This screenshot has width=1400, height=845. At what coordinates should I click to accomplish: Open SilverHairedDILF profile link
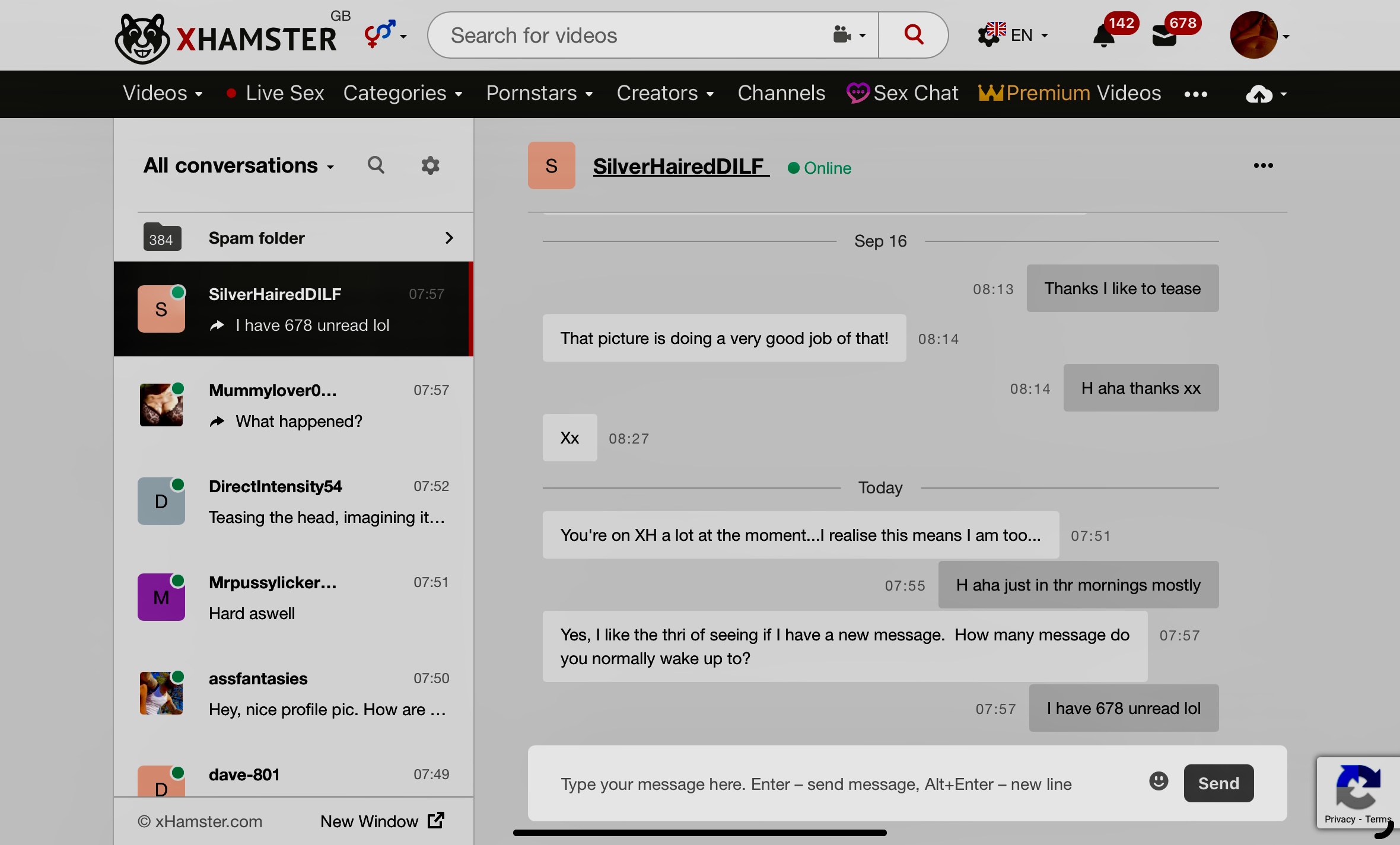click(680, 167)
